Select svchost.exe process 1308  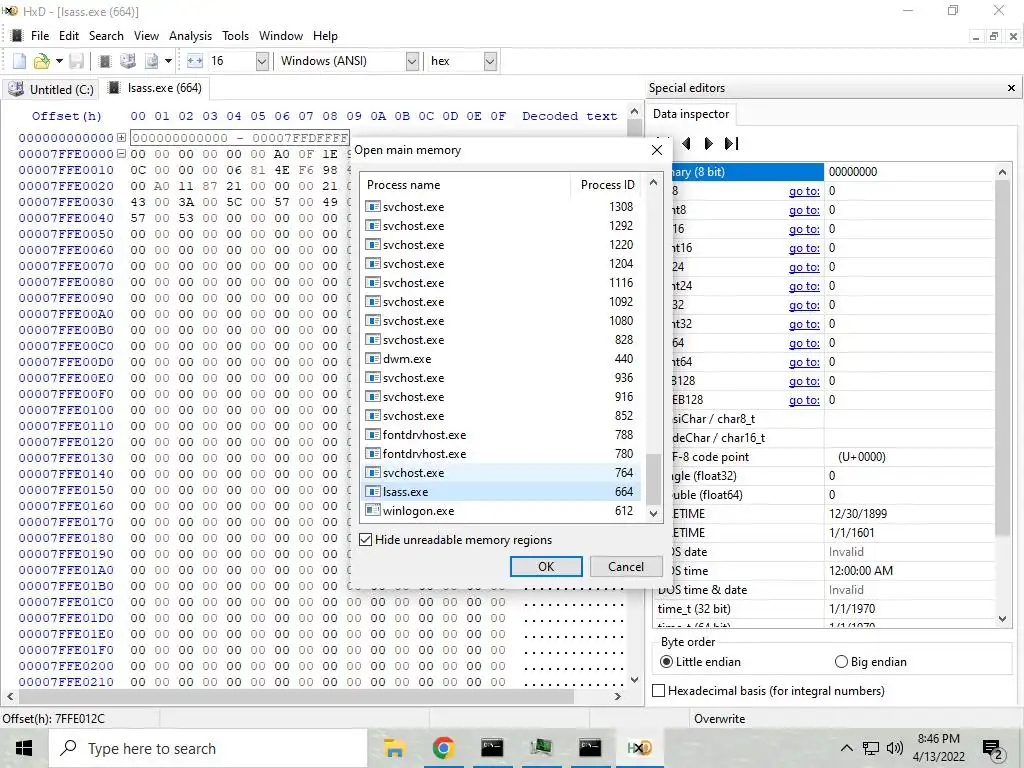(x=501, y=206)
